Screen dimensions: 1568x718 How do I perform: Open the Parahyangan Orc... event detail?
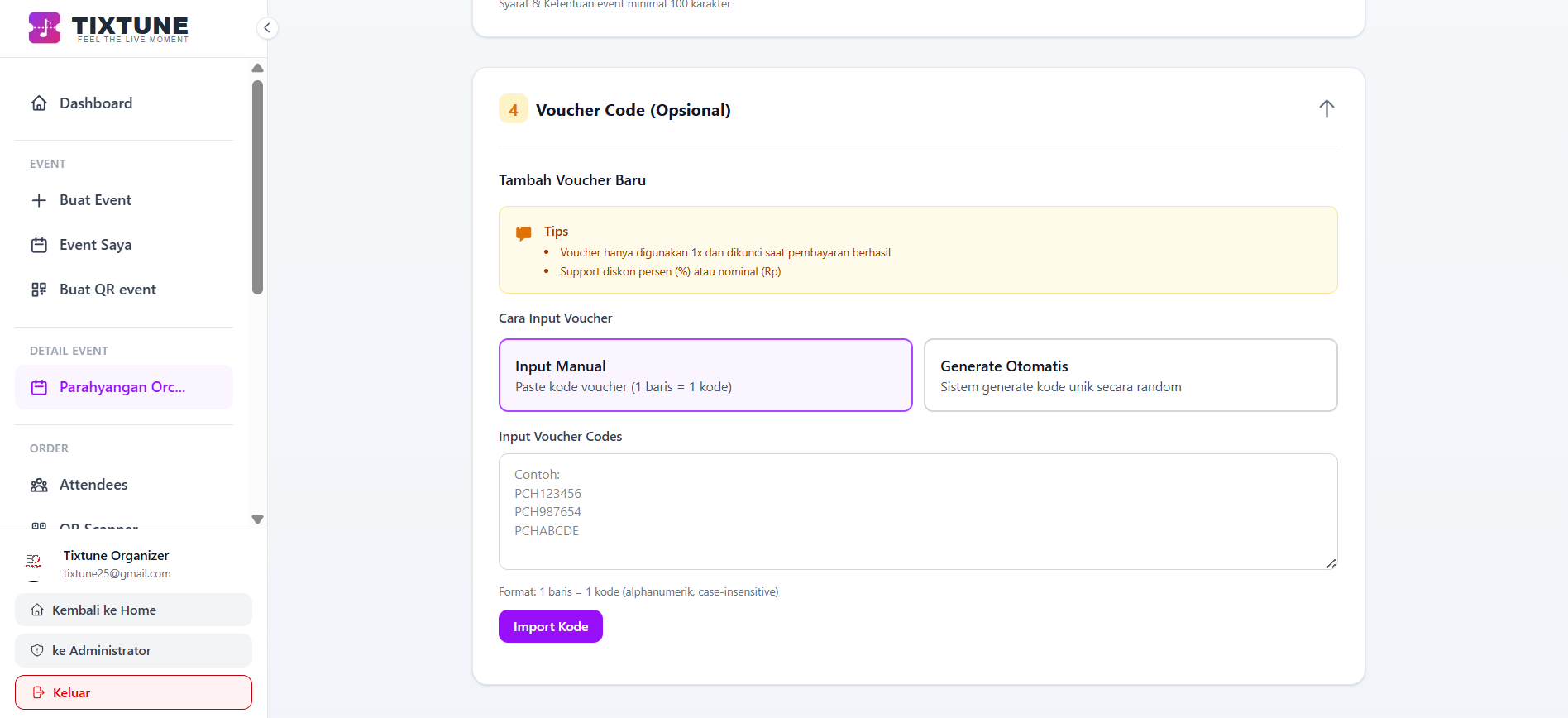point(123,387)
